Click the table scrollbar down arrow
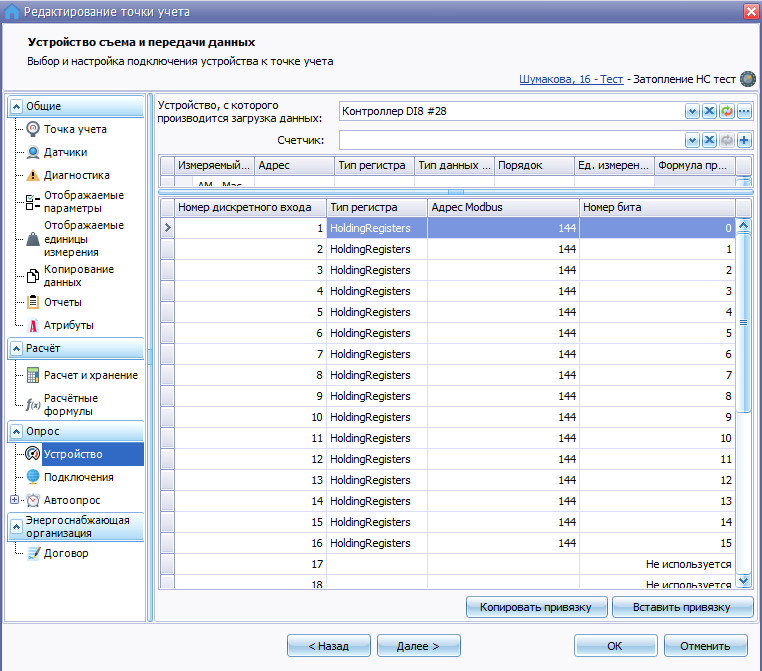The image size is (762, 671). pos(744,580)
